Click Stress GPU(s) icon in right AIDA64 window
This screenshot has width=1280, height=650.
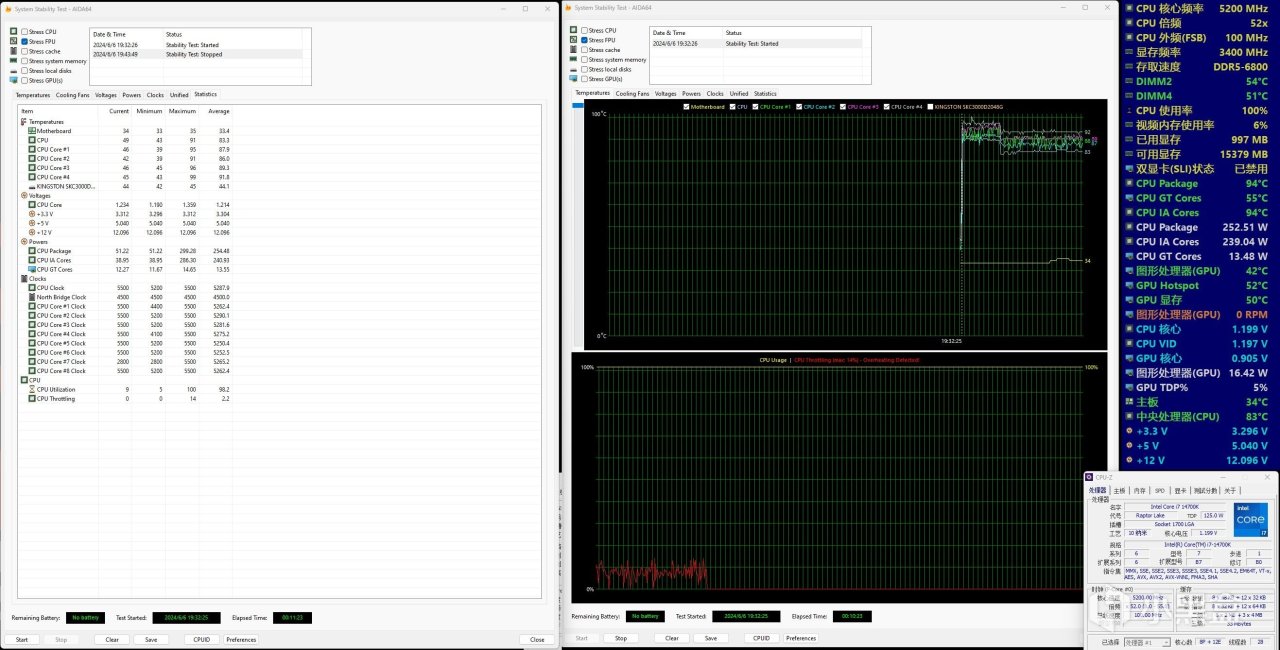[574, 78]
